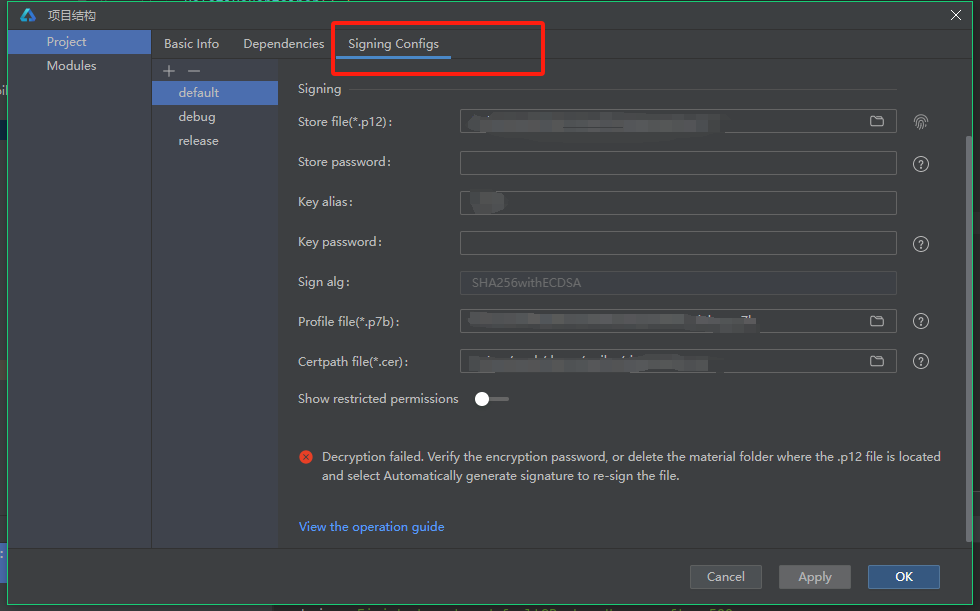
Task: Click the Signing section heading
Action: tap(319, 89)
